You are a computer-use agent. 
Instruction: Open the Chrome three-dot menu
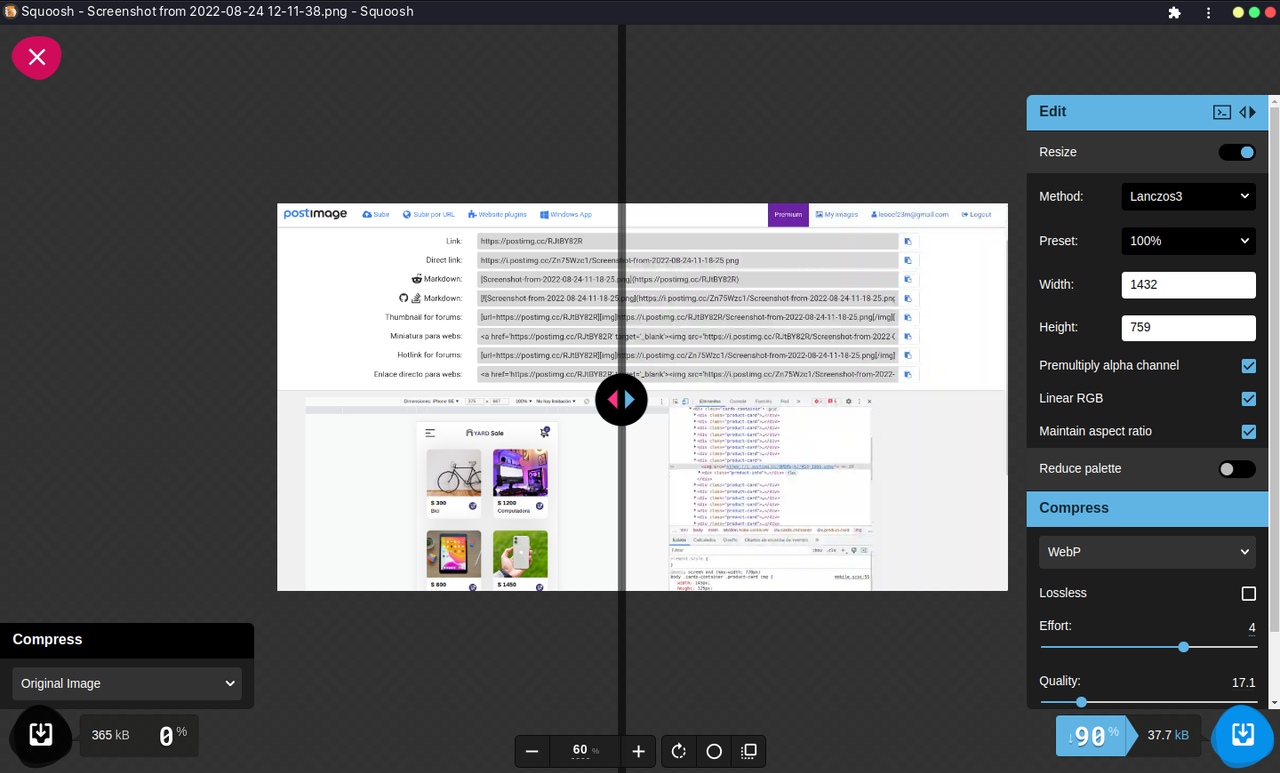coord(1208,11)
